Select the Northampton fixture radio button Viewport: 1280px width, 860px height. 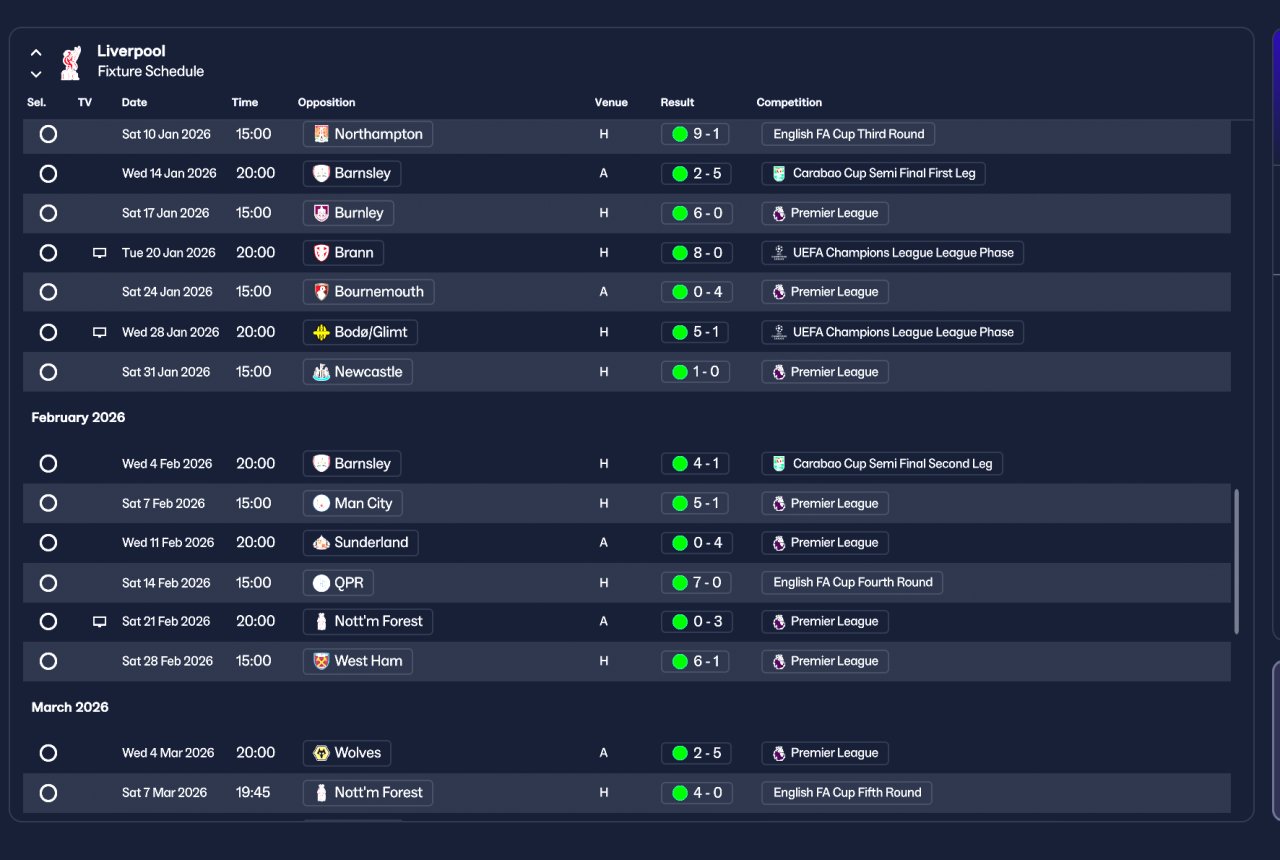[x=48, y=134]
